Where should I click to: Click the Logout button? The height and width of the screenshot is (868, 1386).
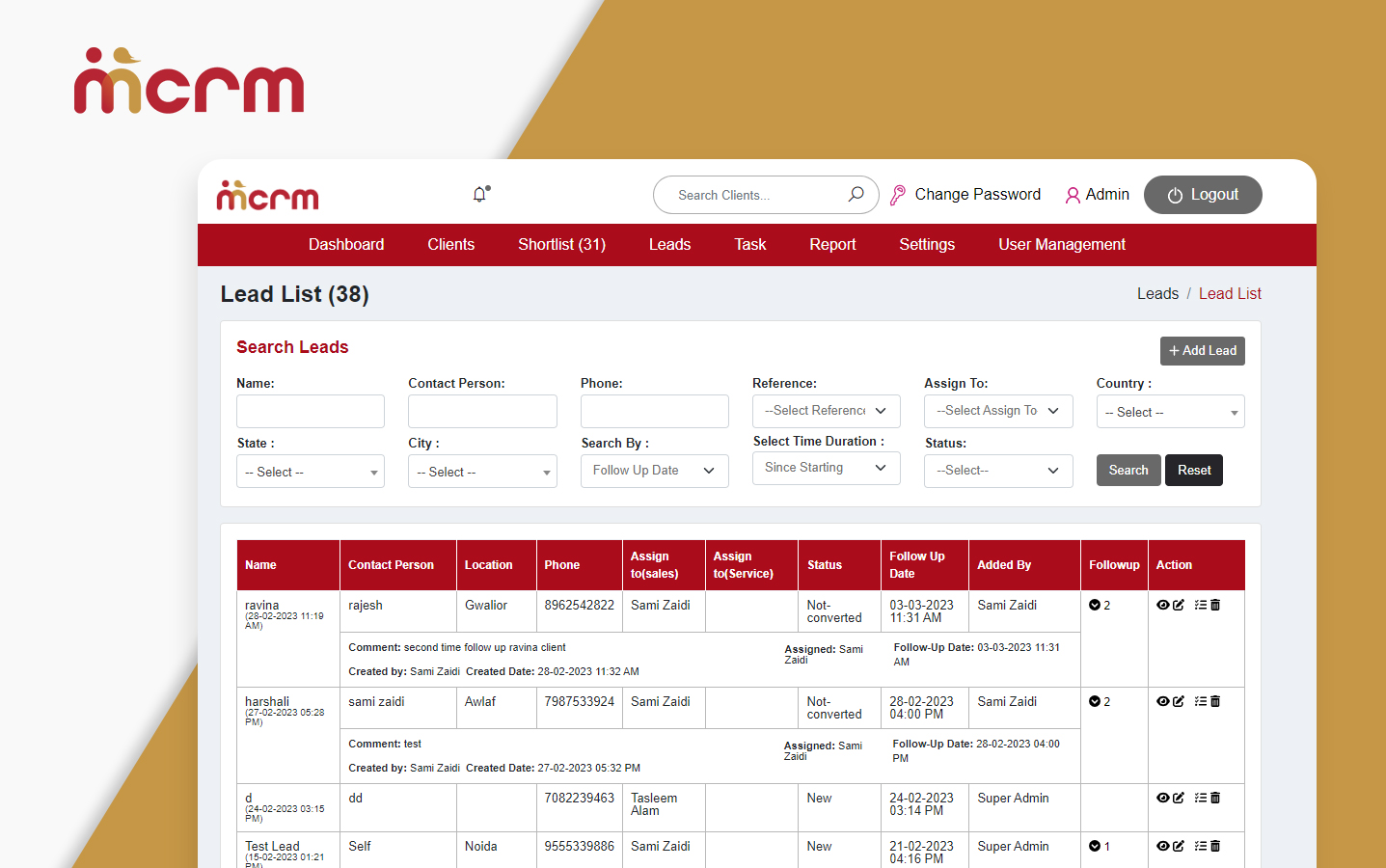(1202, 195)
